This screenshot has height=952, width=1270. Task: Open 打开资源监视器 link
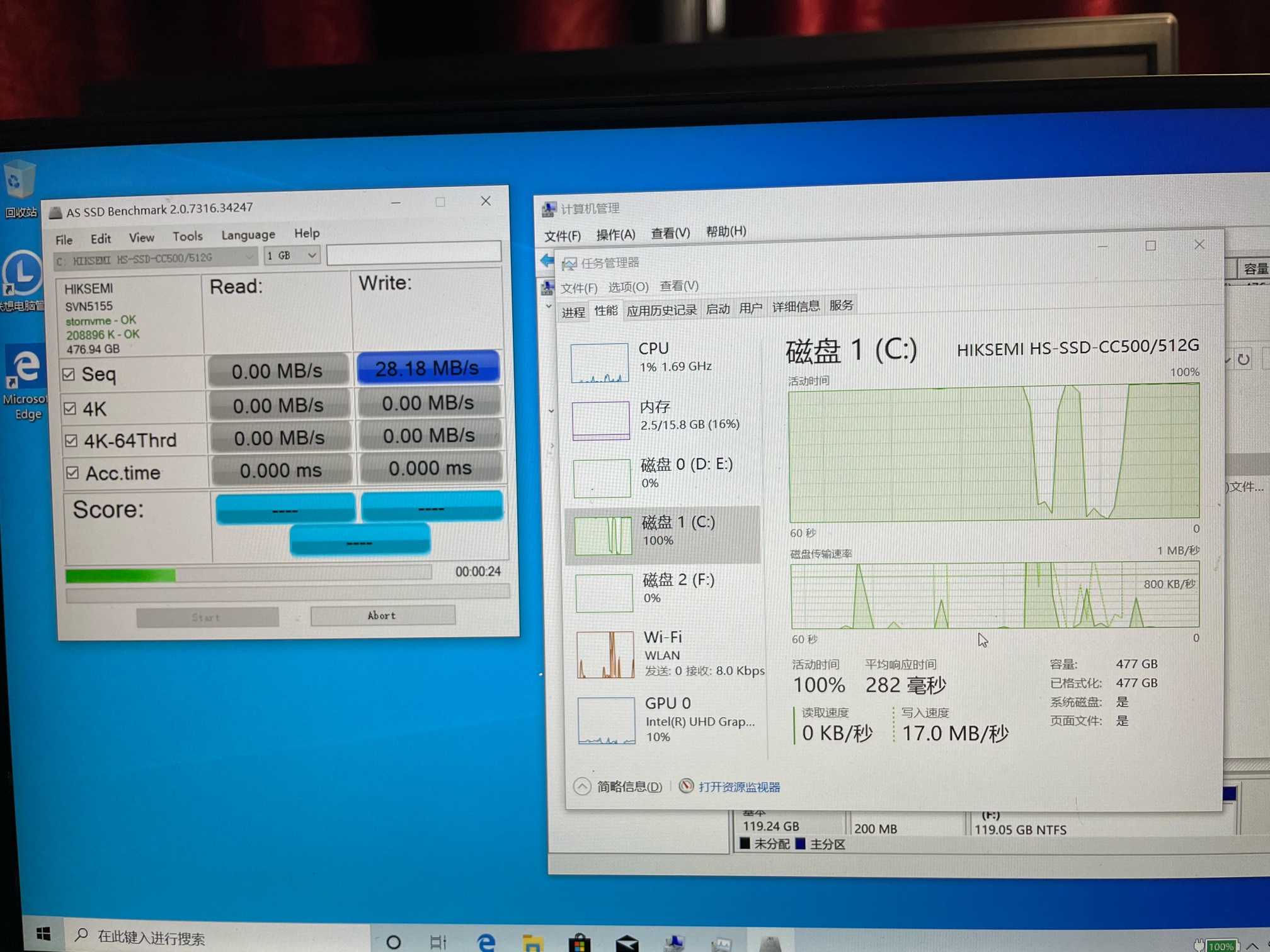[x=738, y=787]
